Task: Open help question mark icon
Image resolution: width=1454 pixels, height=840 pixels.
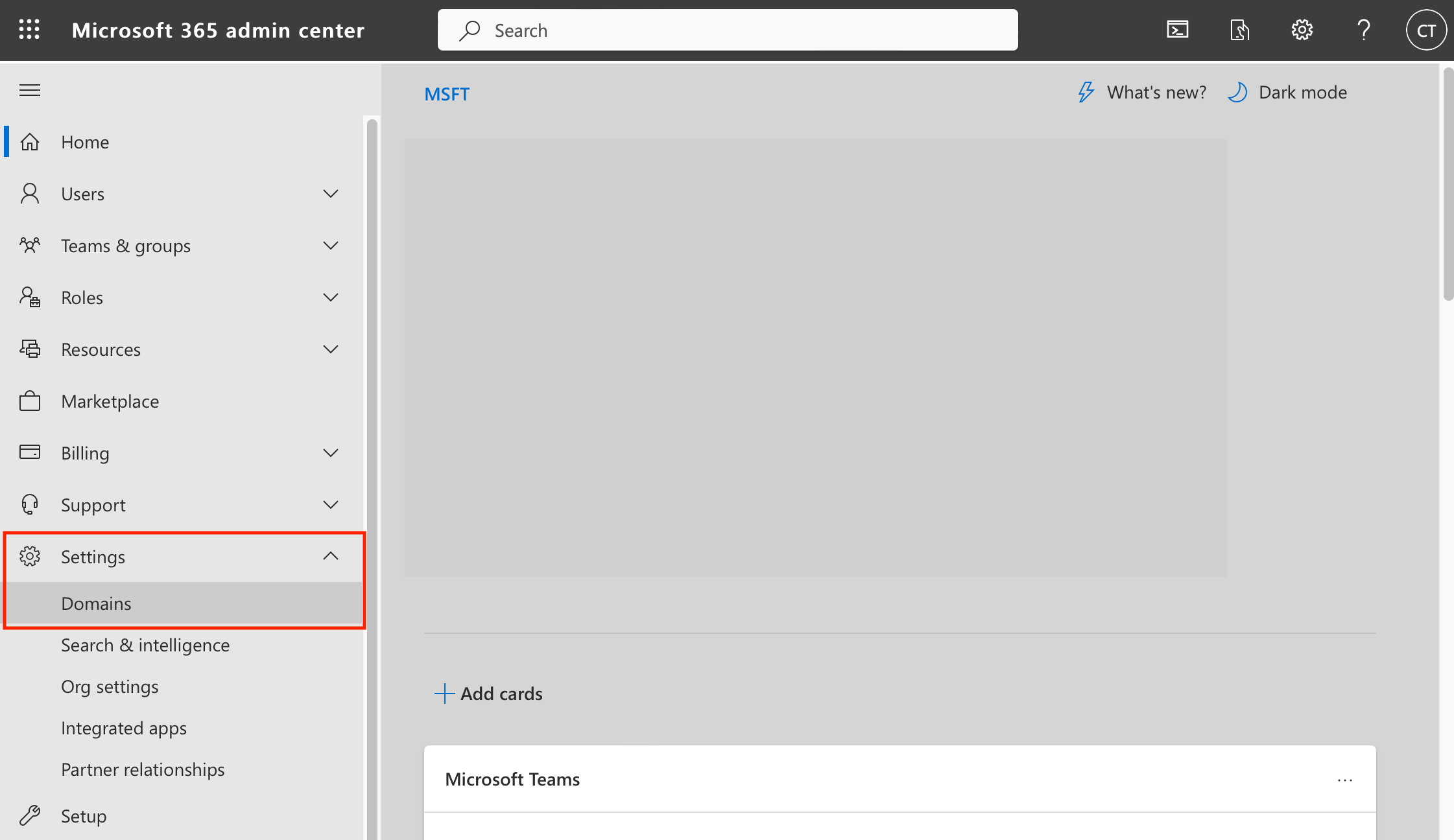Action: (1364, 30)
